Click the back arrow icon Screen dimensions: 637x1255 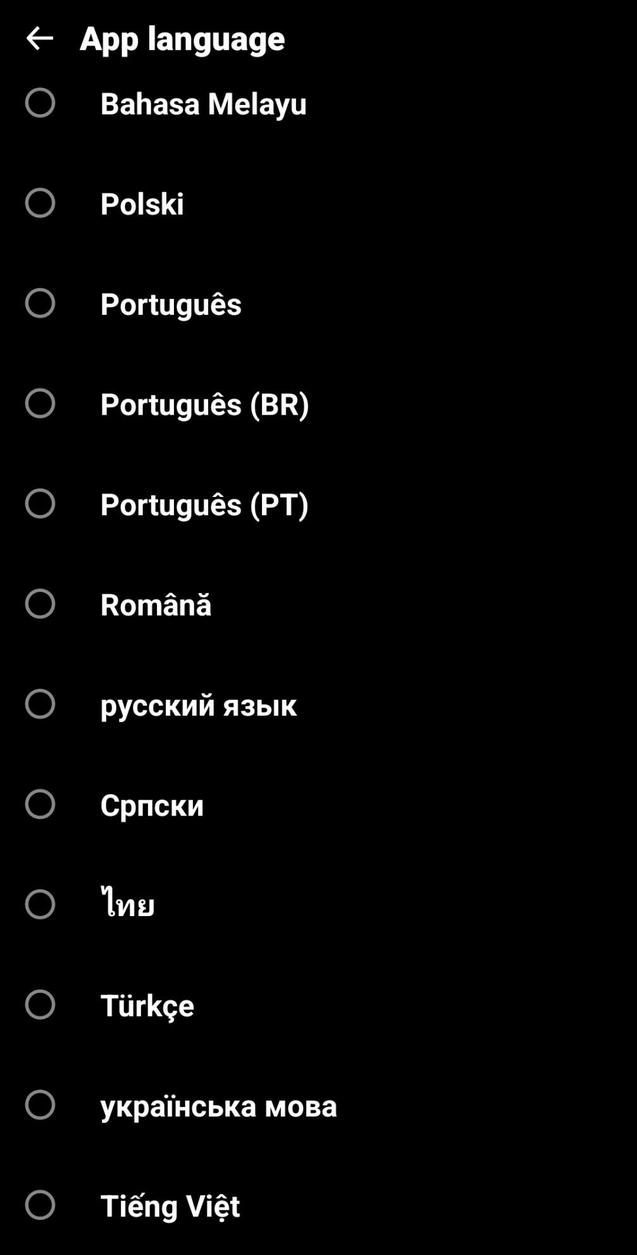(39, 38)
